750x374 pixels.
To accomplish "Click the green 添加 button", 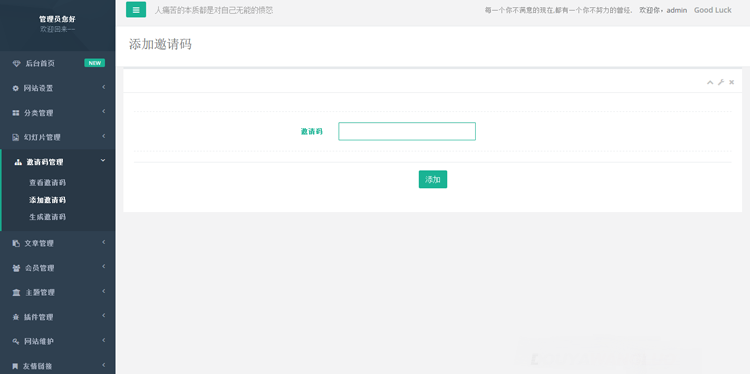I will (433, 179).
